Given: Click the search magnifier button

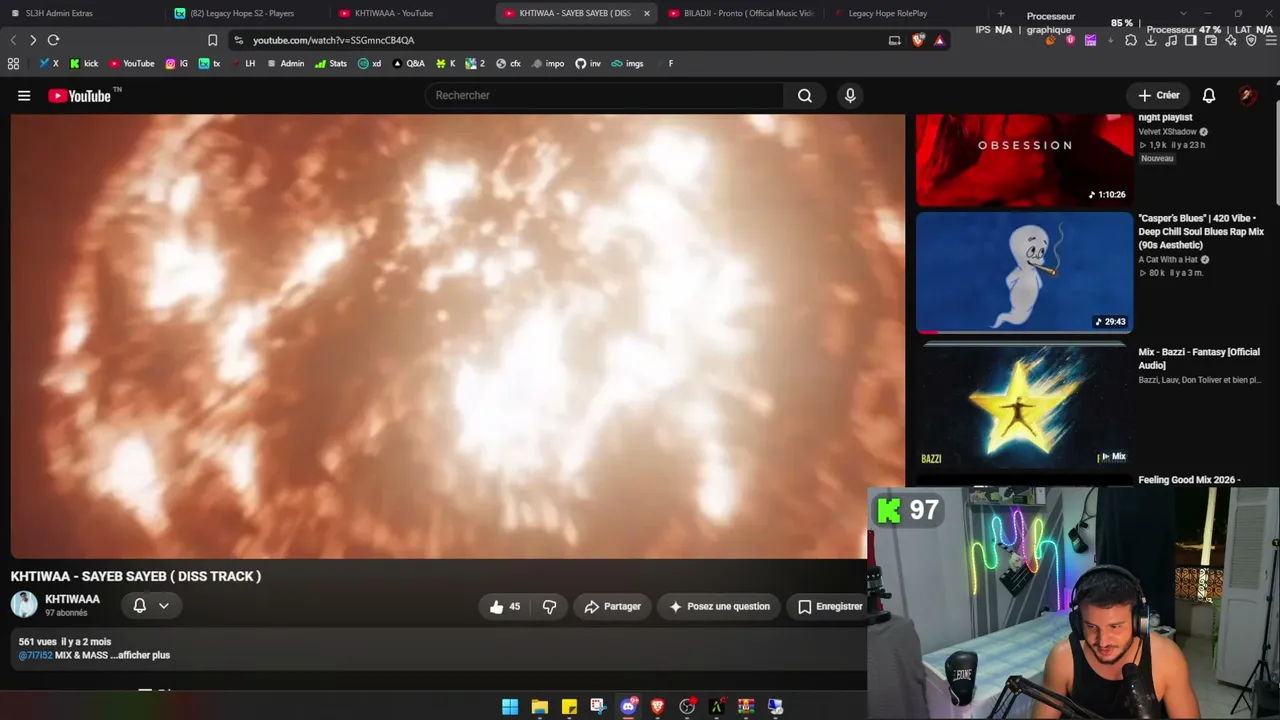Looking at the screenshot, I should point(805,95).
